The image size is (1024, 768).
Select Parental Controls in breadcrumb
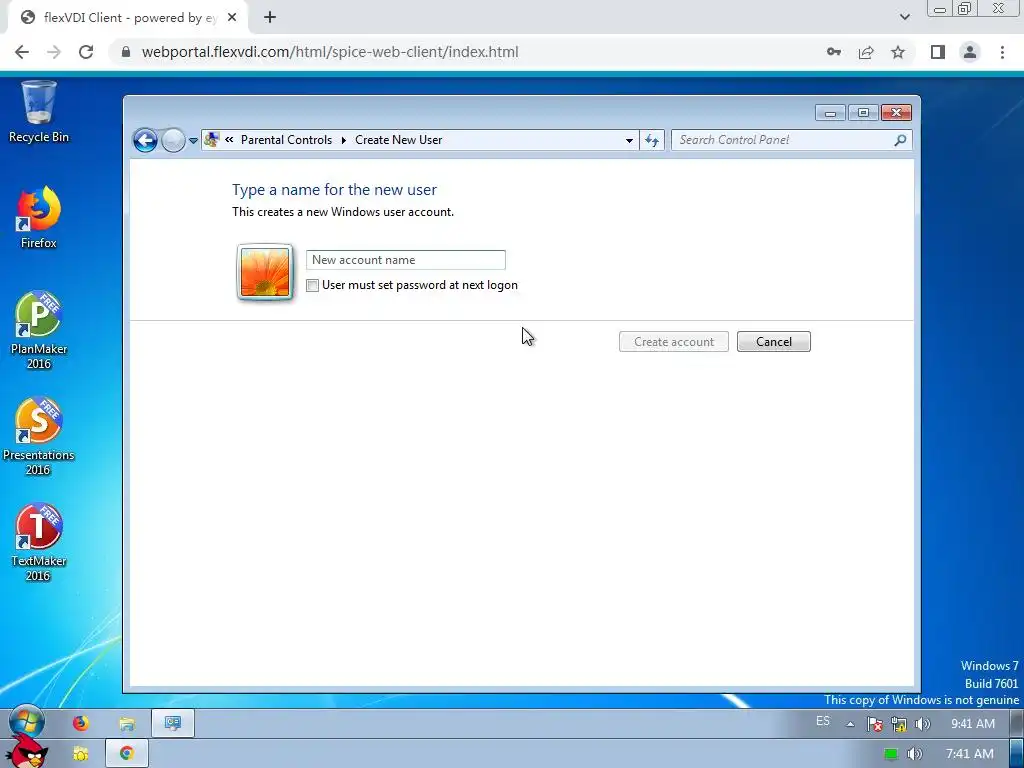click(x=286, y=140)
